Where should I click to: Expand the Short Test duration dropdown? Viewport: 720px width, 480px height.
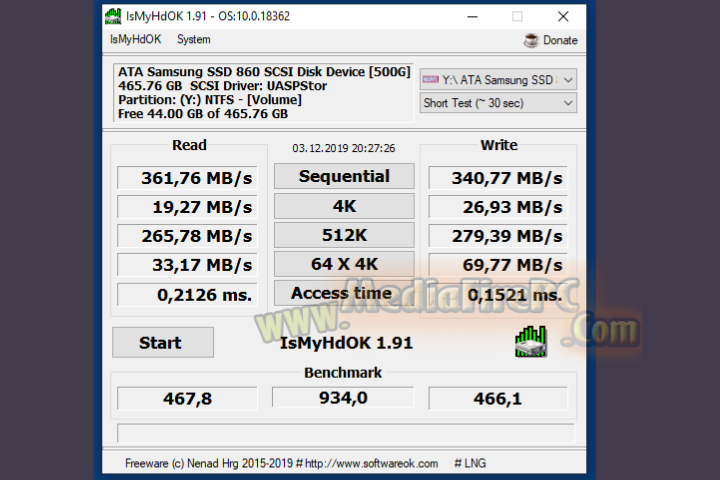coord(498,103)
